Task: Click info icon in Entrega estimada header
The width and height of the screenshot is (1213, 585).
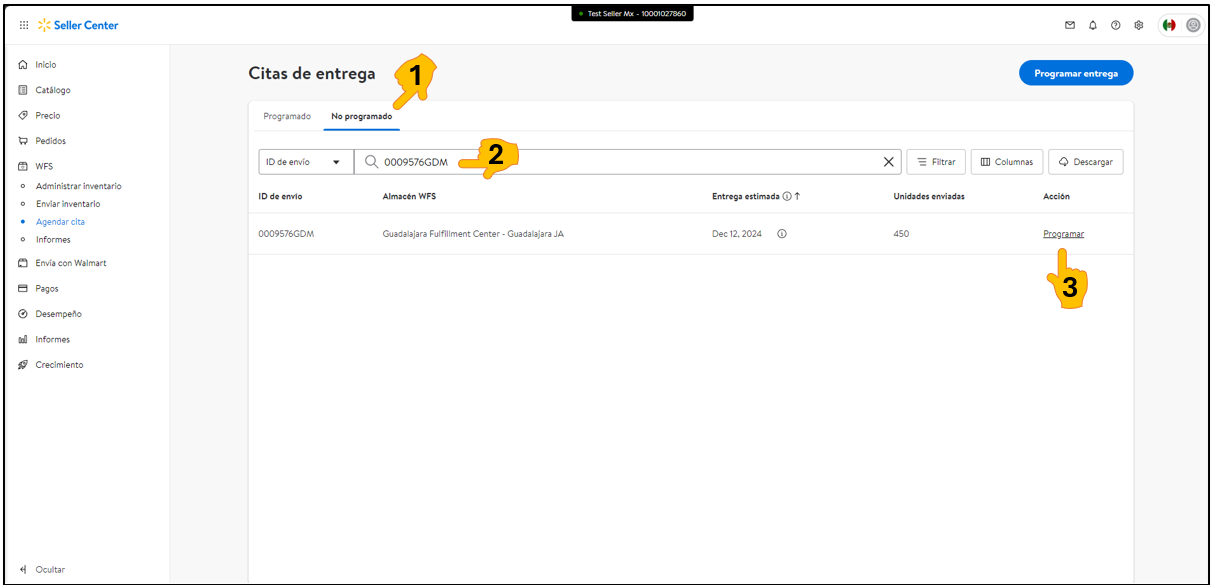Action: (x=787, y=196)
